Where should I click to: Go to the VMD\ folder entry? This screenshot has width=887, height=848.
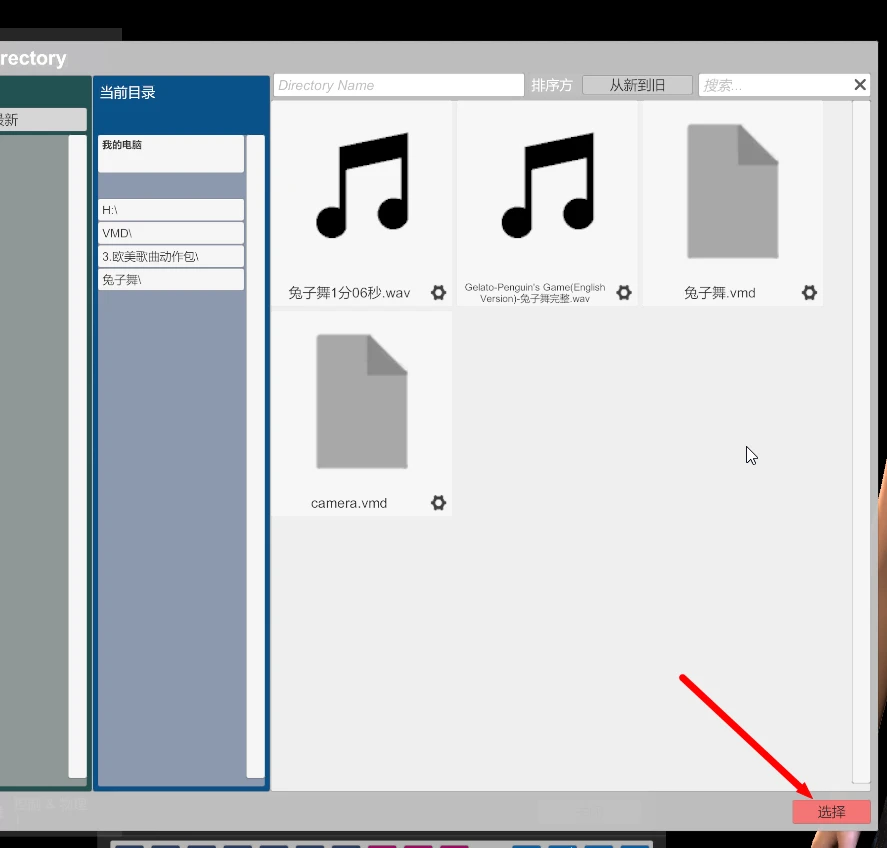[x=170, y=232]
